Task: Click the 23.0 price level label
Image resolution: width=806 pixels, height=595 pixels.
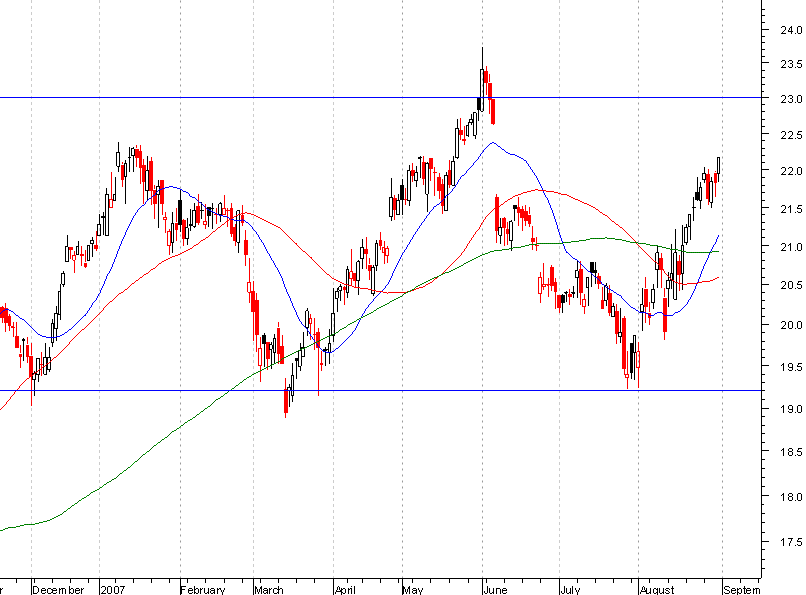Action: pyautogui.click(x=791, y=99)
